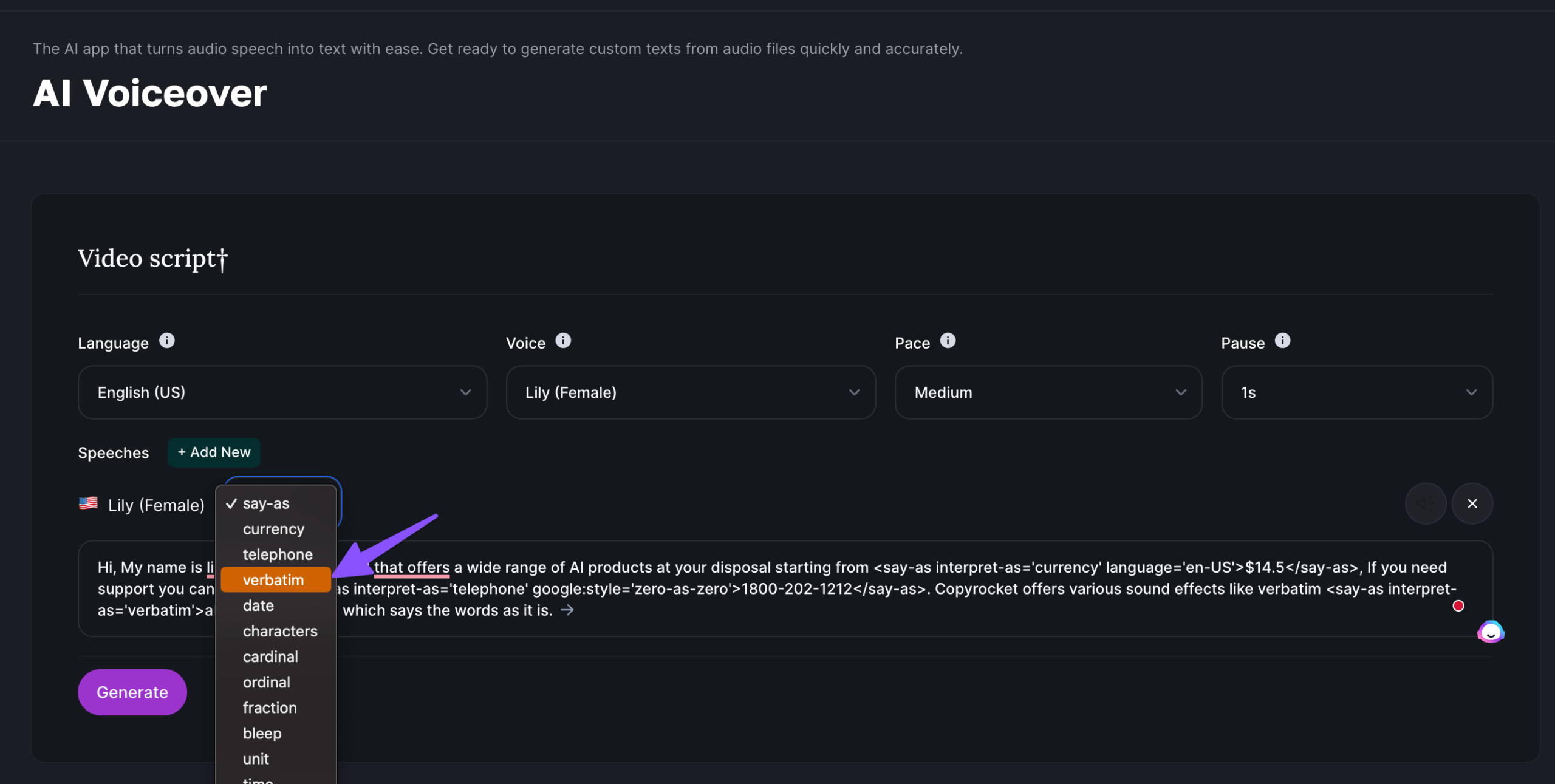Play the speech preview speaker icon
Viewport: 1555px width, 784px height.
(x=1425, y=503)
